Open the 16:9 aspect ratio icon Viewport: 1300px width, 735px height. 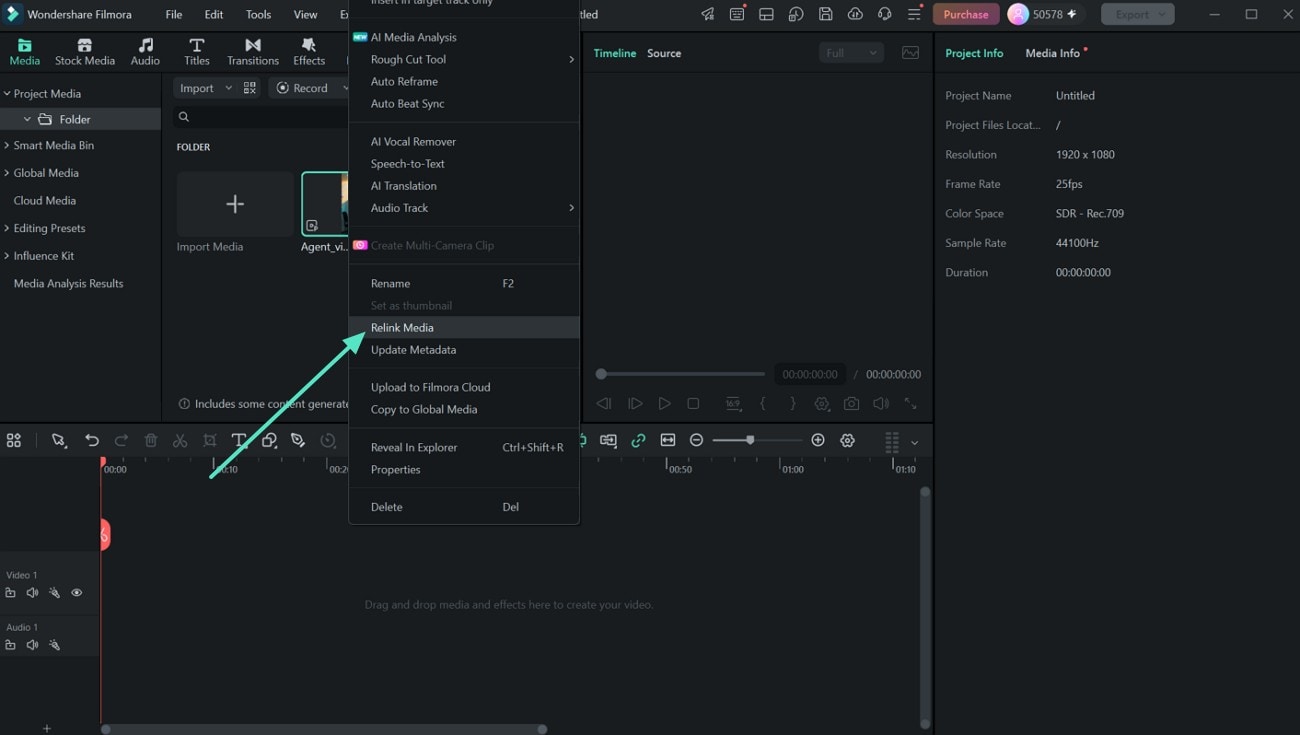tap(733, 404)
